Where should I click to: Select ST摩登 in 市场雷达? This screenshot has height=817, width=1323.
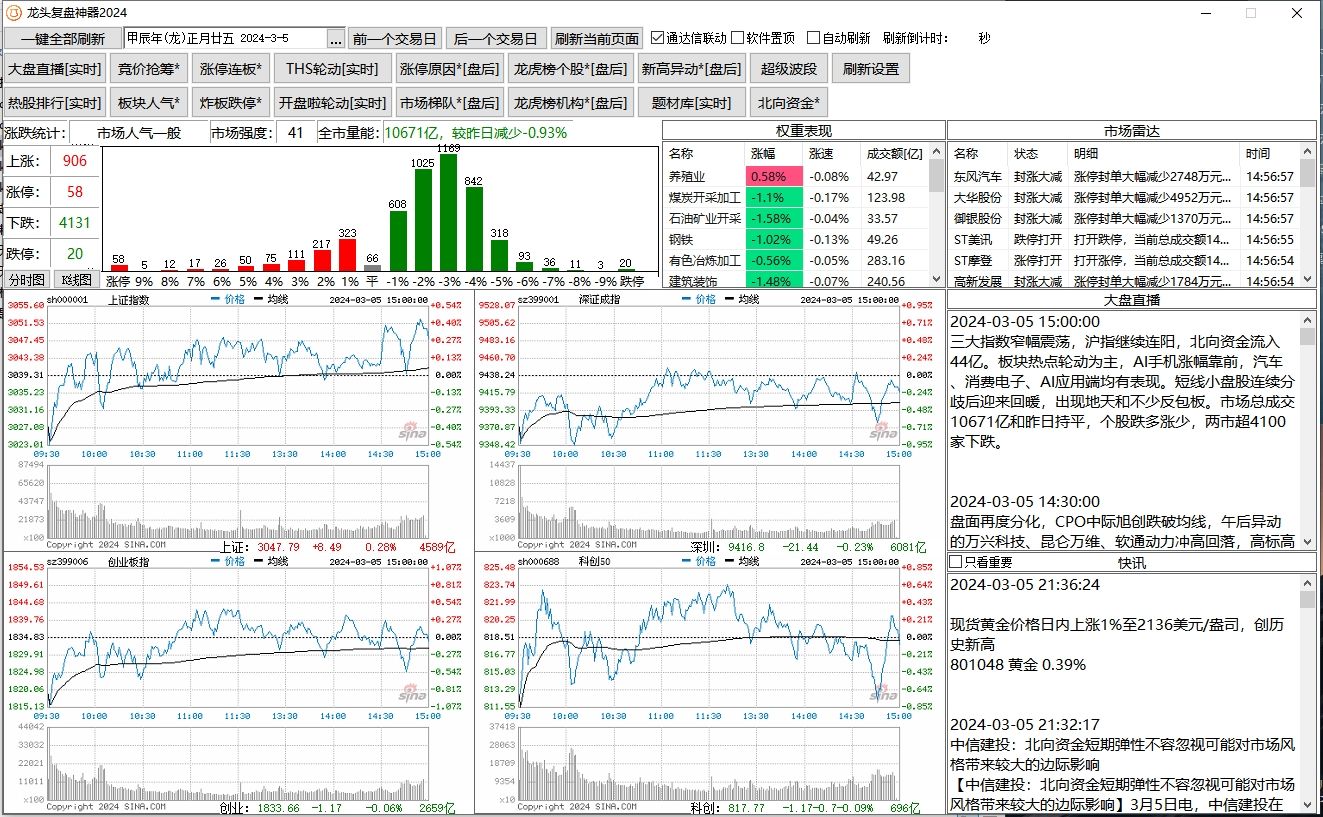click(1123, 260)
